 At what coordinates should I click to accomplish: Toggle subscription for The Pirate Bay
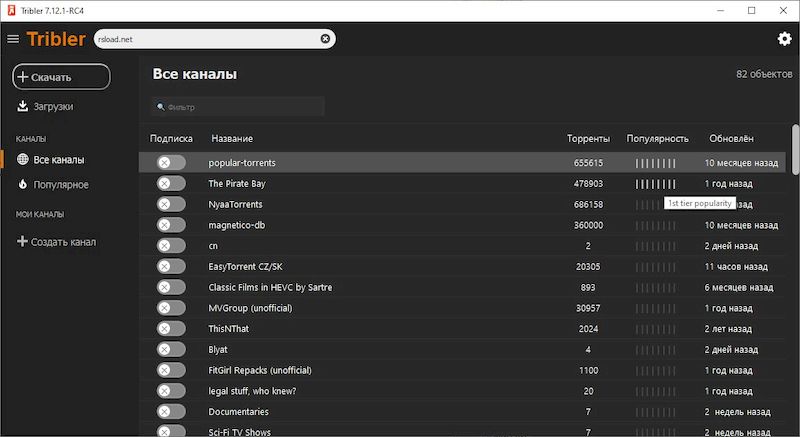click(171, 184)
